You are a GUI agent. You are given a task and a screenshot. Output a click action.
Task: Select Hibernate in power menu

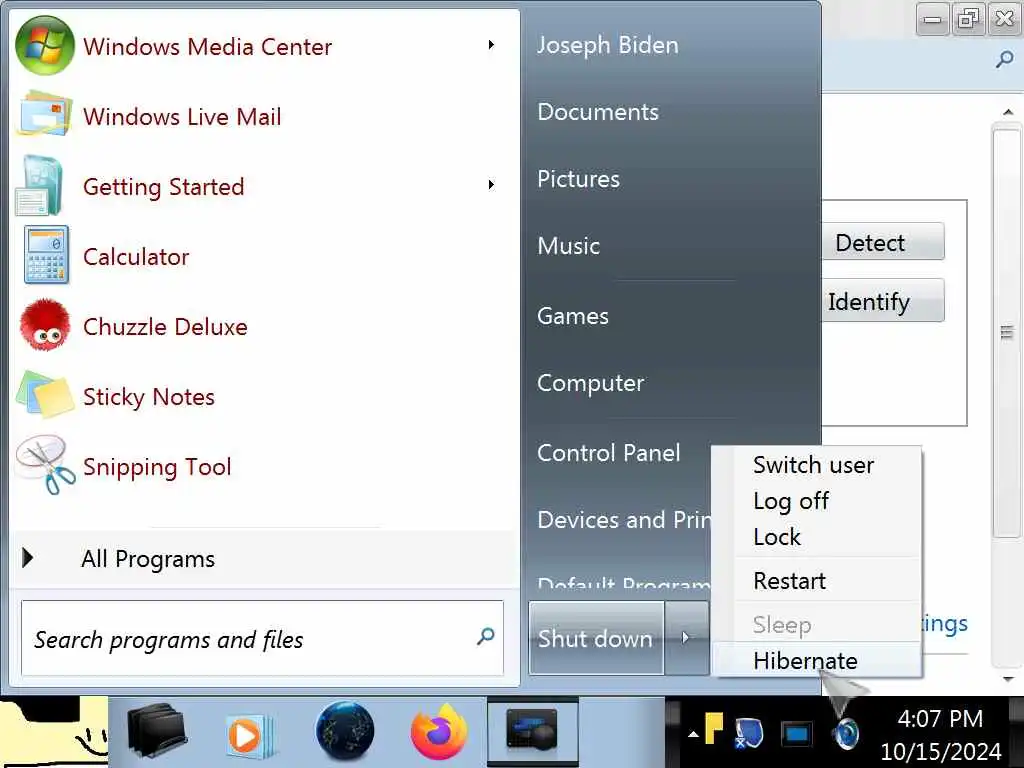[805, 660]
